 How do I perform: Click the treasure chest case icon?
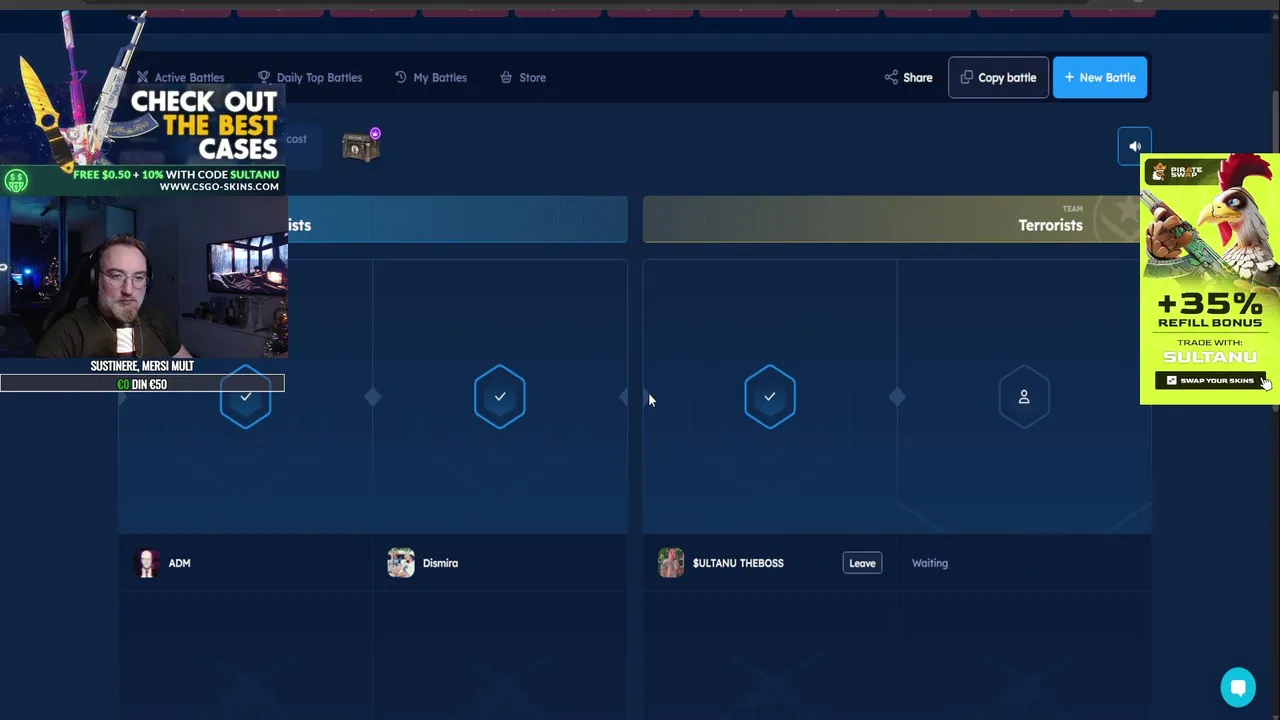pos(361,146)
